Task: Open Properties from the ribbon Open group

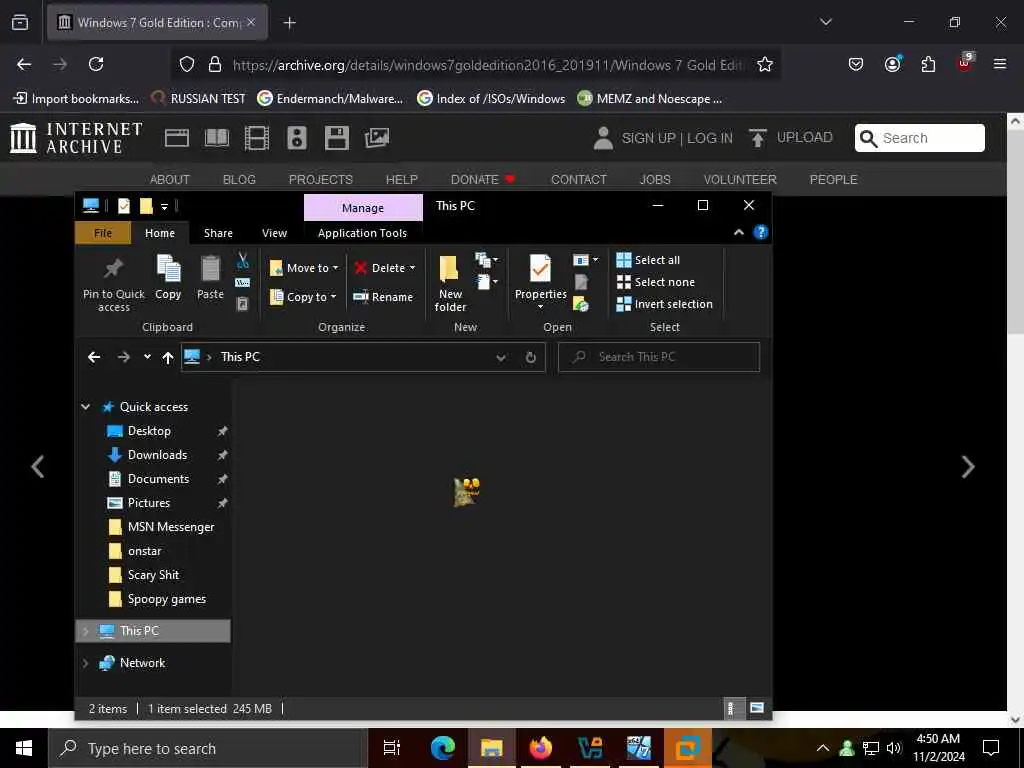Action: click(541, 282)
